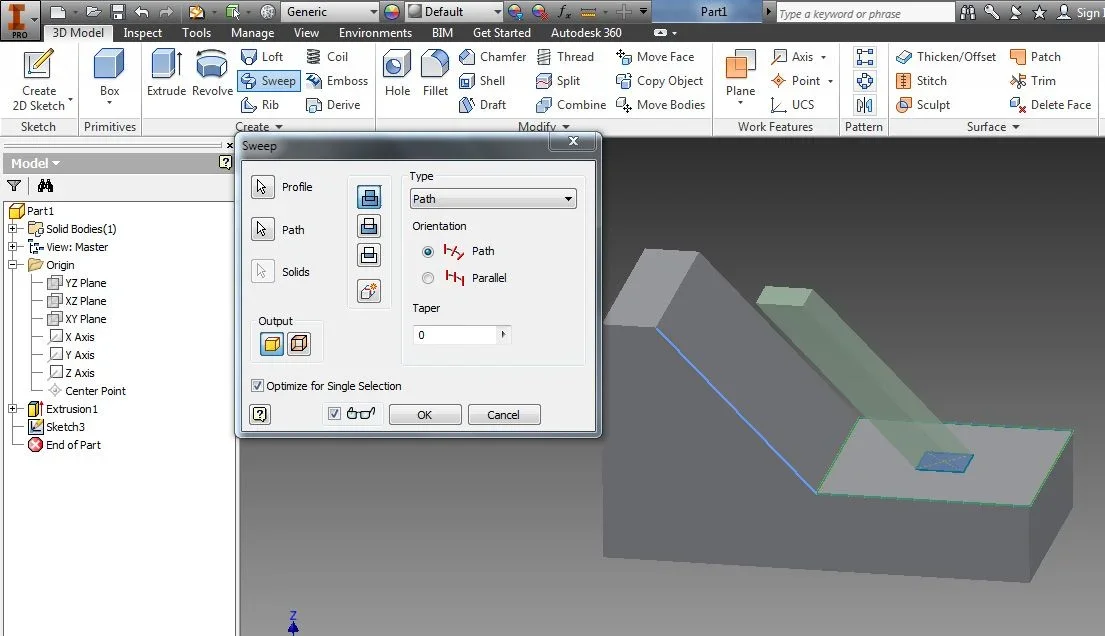Viewport: 1105px width, 636px height.
Task: Select the Cut operation in Sweep dialog
Action: [369, 226]
